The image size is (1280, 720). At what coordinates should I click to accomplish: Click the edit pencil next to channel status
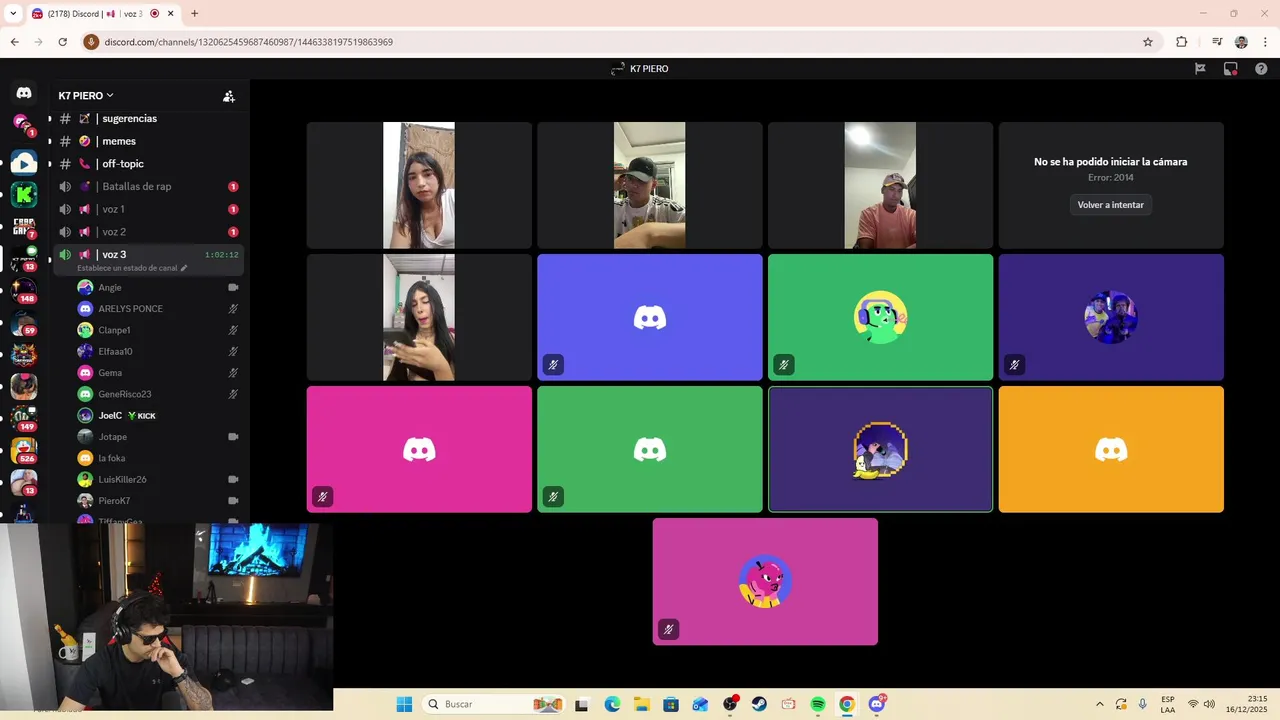(183, 268)
